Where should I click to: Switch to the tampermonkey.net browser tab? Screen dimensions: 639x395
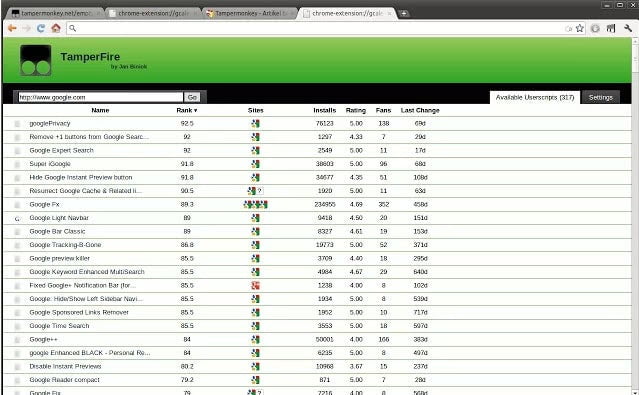(x=55, y=13)
